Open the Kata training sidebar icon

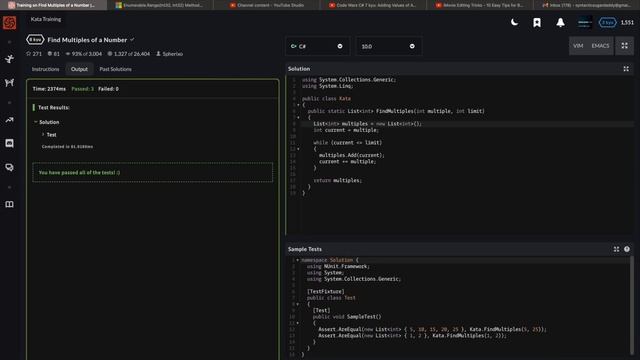tap(9, 59)
